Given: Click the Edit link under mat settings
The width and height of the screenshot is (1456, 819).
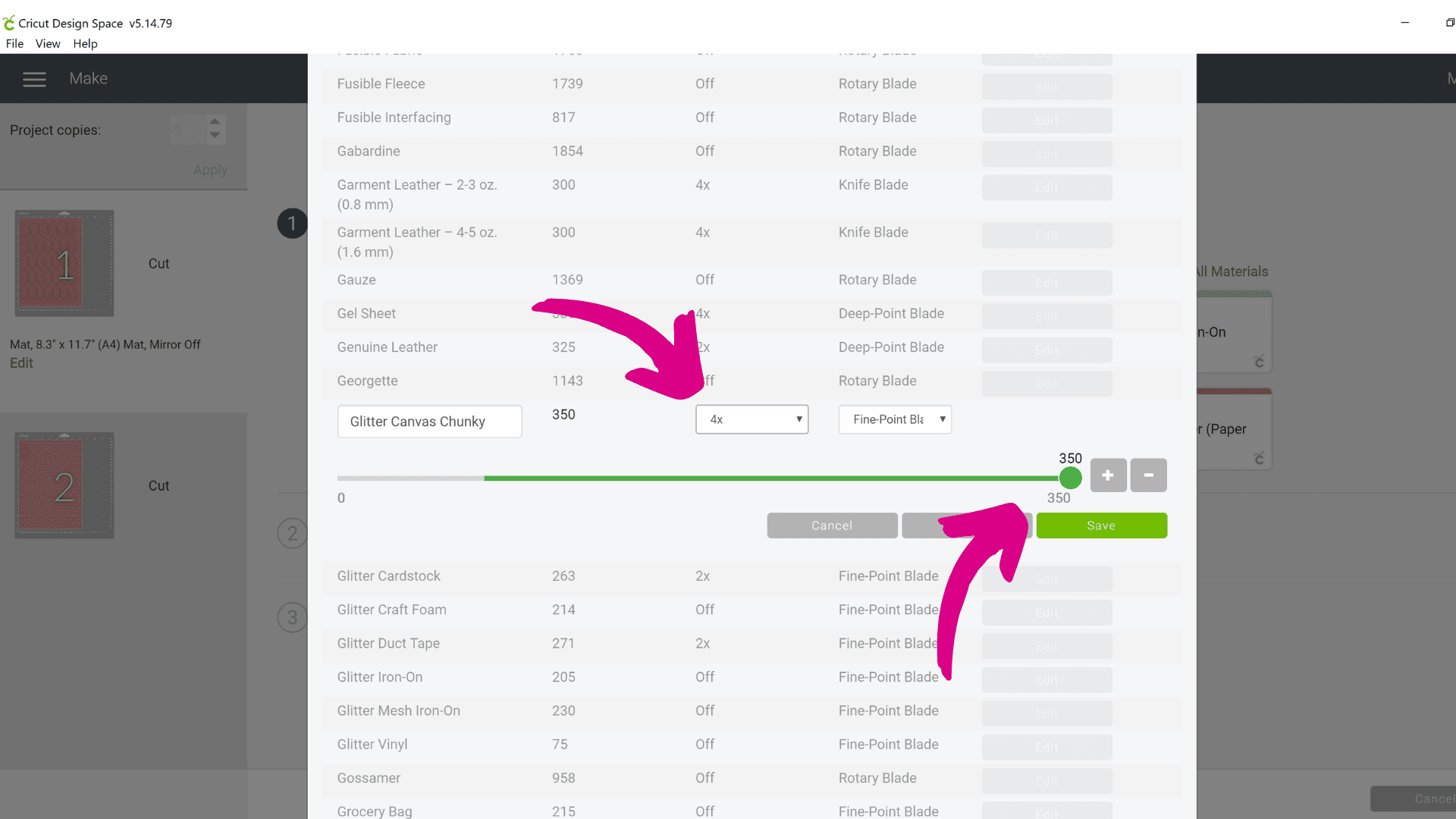Looking at the screenshot, I should click(x=21, y=363).
